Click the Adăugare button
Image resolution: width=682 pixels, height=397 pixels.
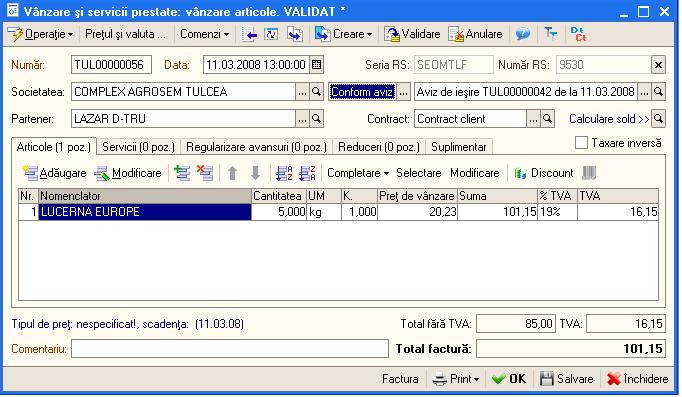coord(55,173)
